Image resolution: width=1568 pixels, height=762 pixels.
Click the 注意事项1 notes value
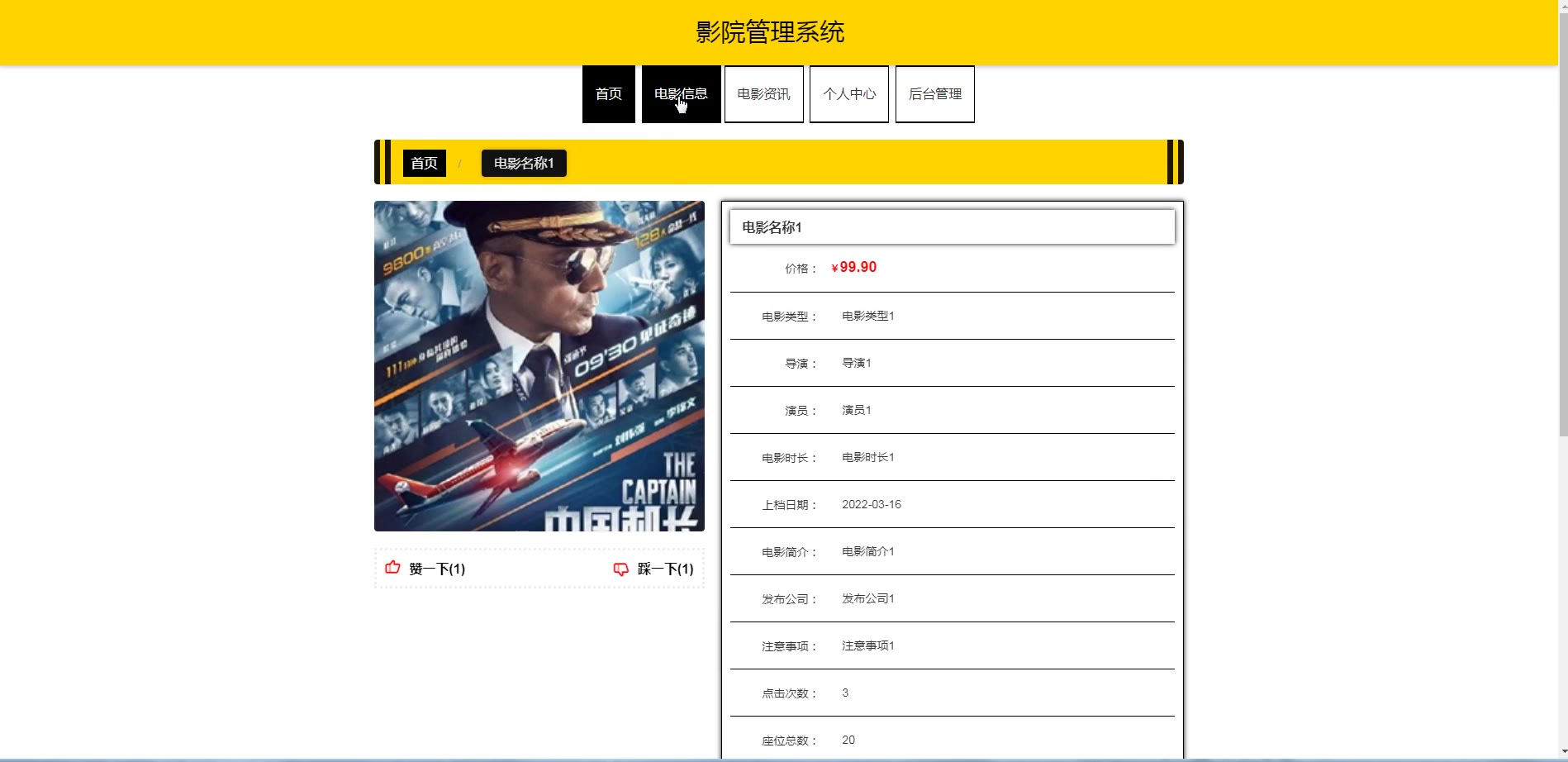pyautogui.click(x=868, y=645)
